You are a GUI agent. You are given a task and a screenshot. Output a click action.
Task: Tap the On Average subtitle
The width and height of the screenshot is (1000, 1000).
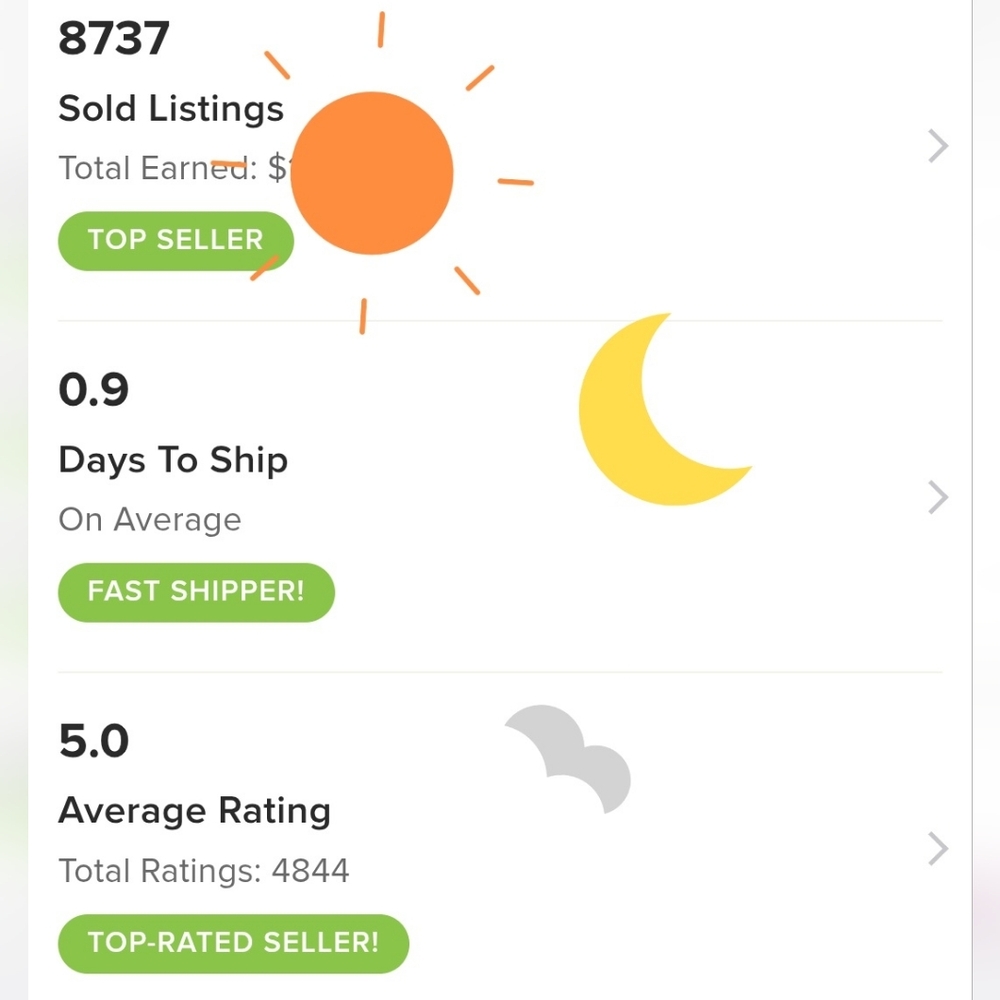click(x=150, y=520)
